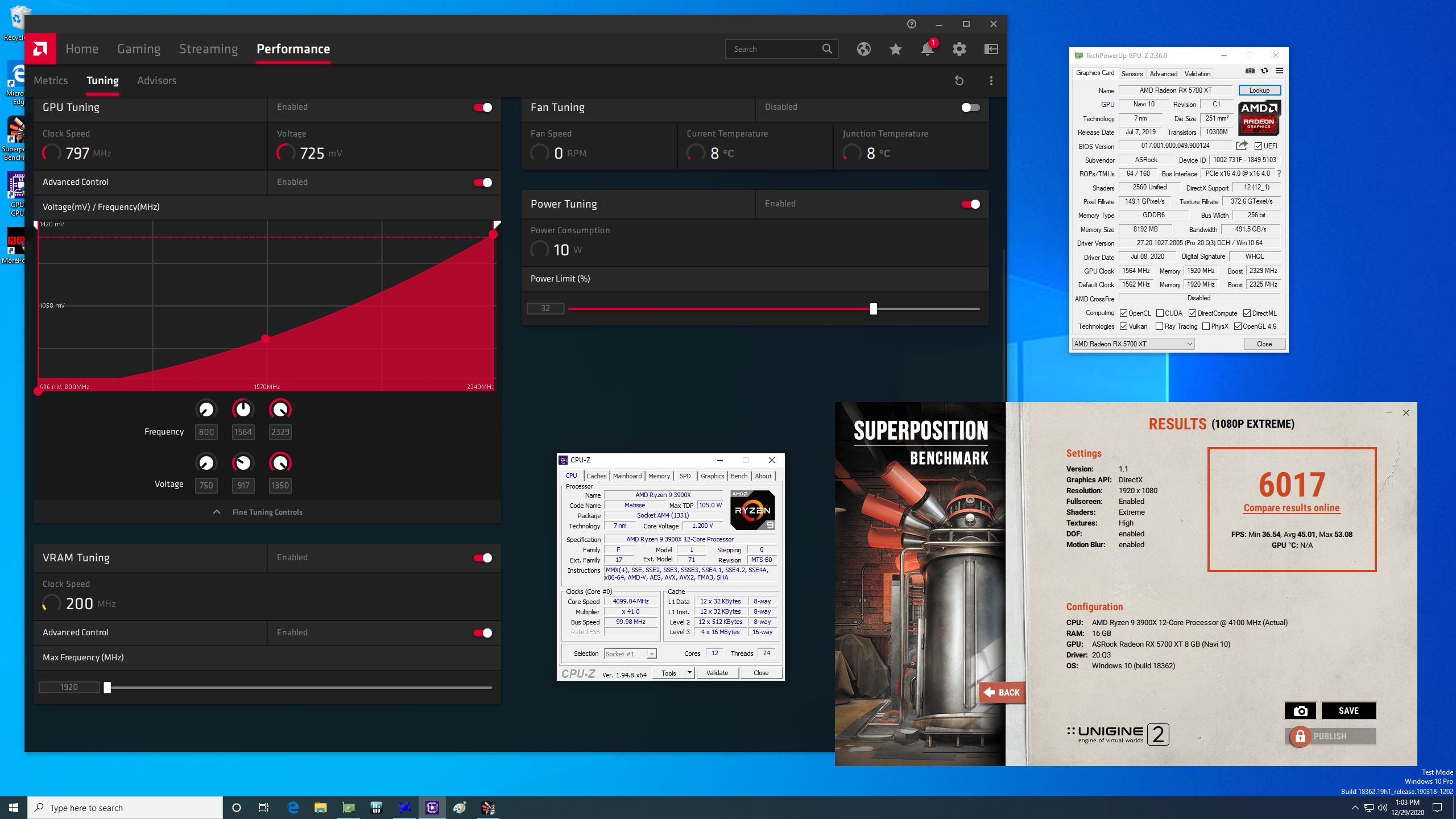Screen dimensions: 1456x819
Task: Take GPU-Z screenshot with camera icon
Action: (1250, 71)
